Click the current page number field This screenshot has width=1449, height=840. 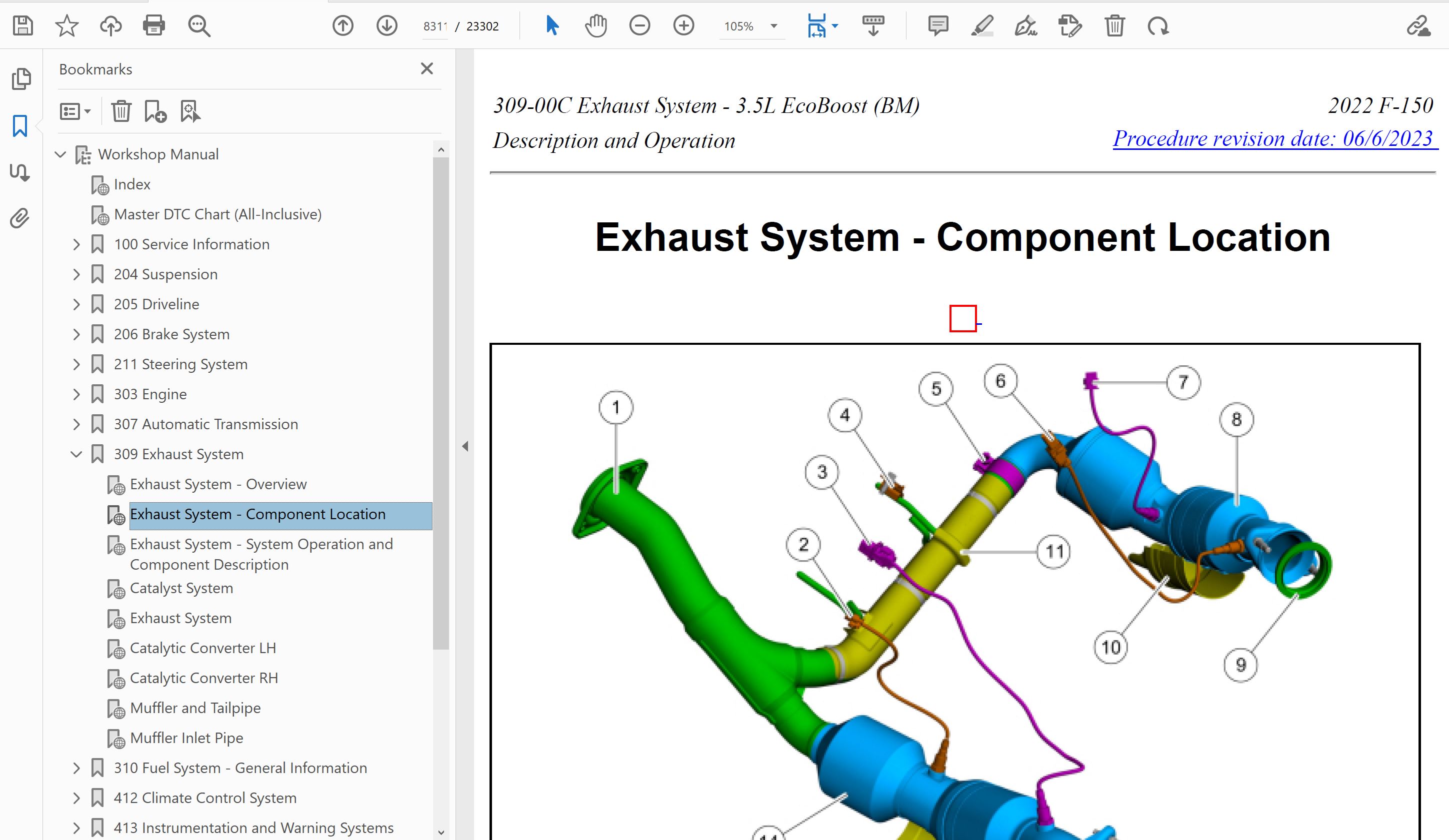[434, 26]
